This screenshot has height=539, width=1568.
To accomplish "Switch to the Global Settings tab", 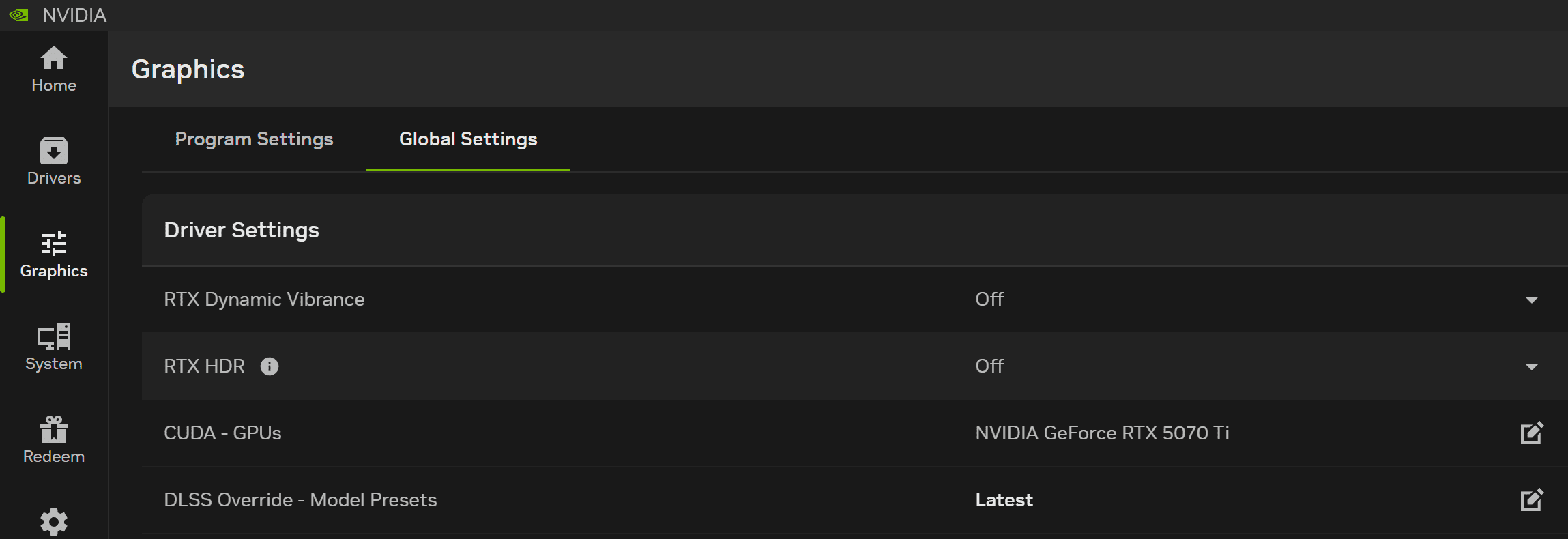I will coord(468,139).
